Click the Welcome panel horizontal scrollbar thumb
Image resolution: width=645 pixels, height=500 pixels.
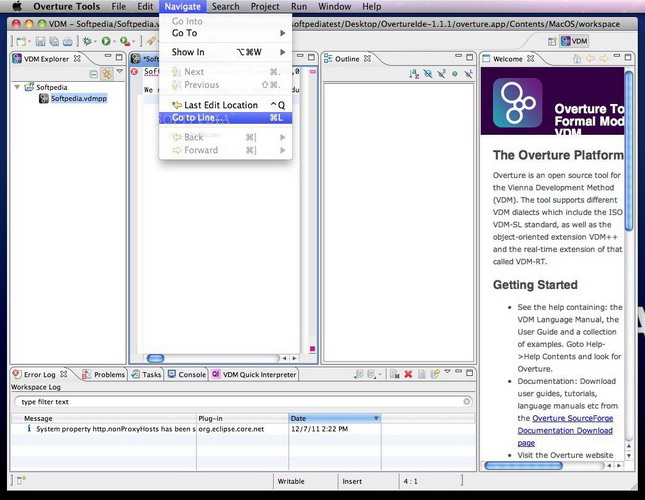coord(523,465)
